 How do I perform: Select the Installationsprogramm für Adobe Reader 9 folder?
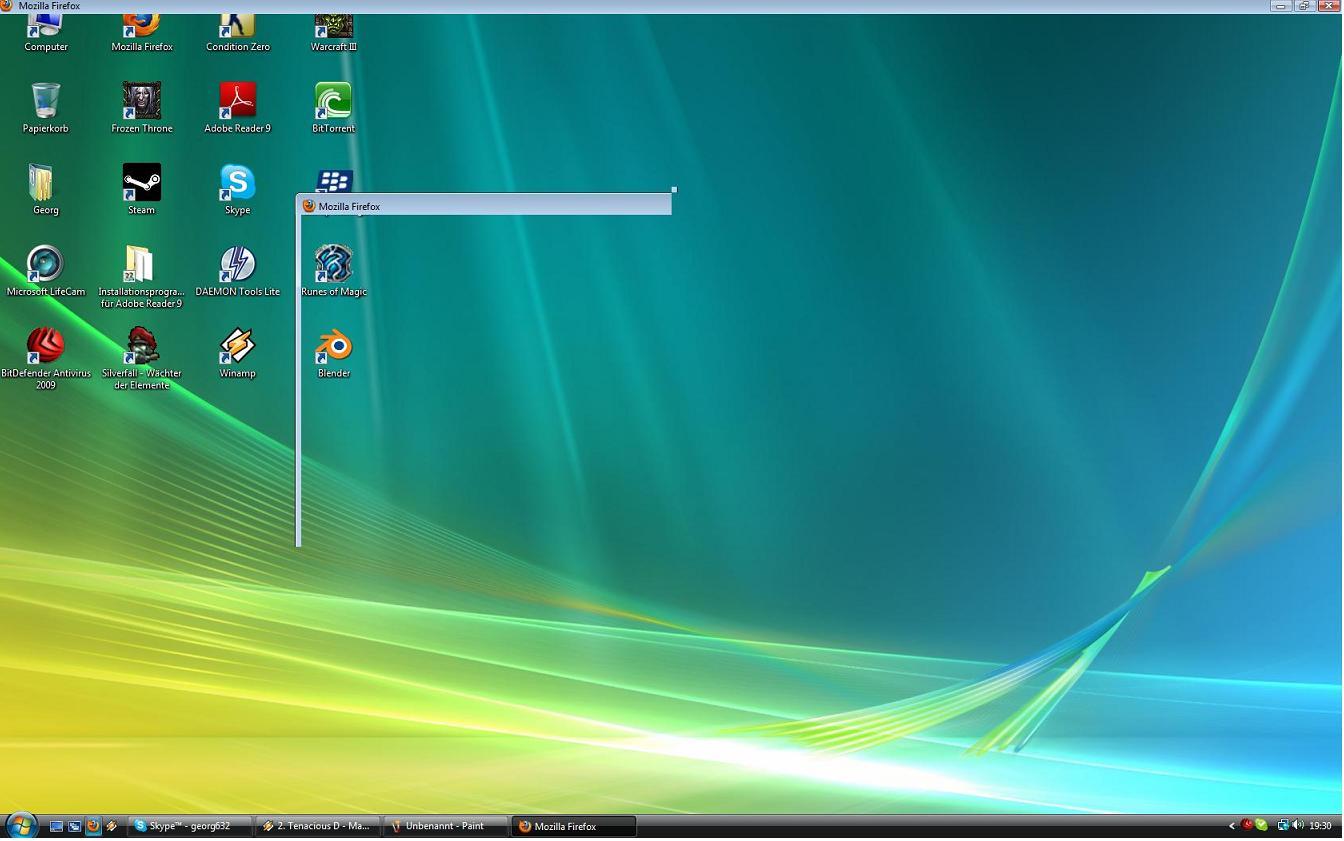point(142,277)
